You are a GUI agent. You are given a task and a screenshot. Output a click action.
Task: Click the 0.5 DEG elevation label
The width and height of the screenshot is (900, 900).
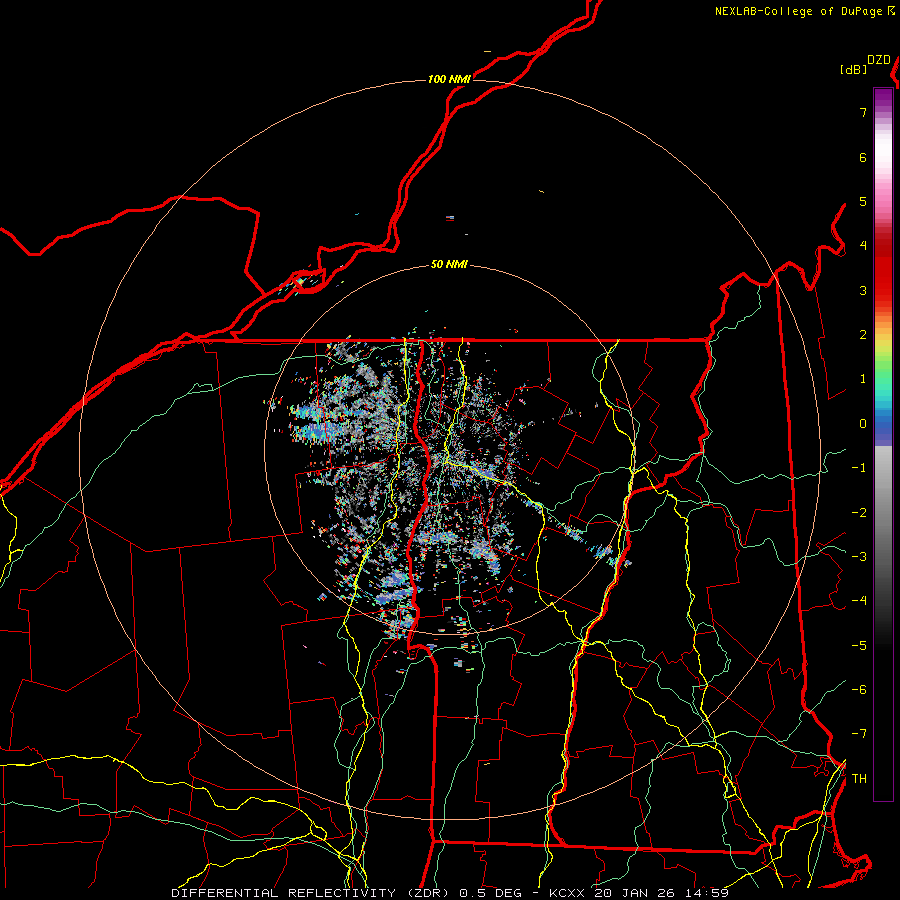[x=491, y=893]
